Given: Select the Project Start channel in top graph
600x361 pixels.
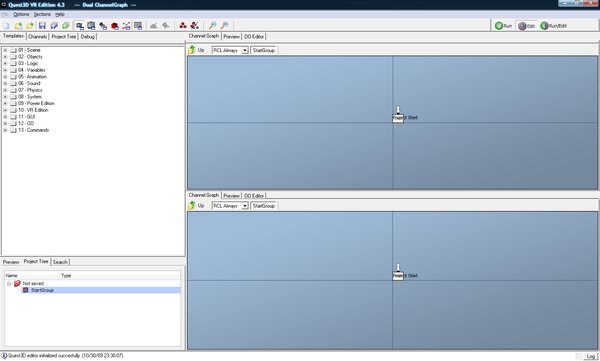Looking at the screenshot, I should pyautogui.click(x=398, y=118).
